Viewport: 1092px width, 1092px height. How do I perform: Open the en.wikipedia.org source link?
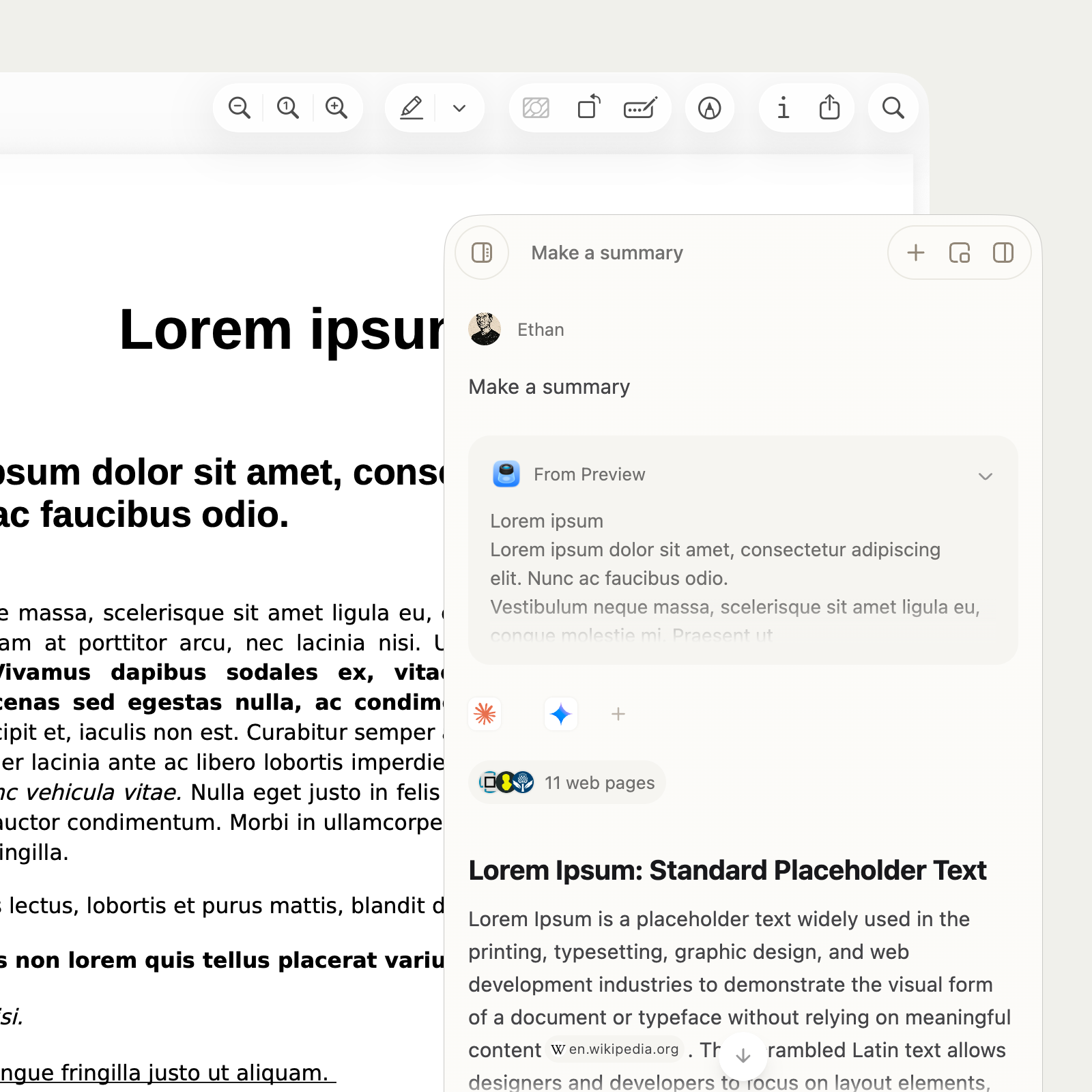pos(613,1050)
